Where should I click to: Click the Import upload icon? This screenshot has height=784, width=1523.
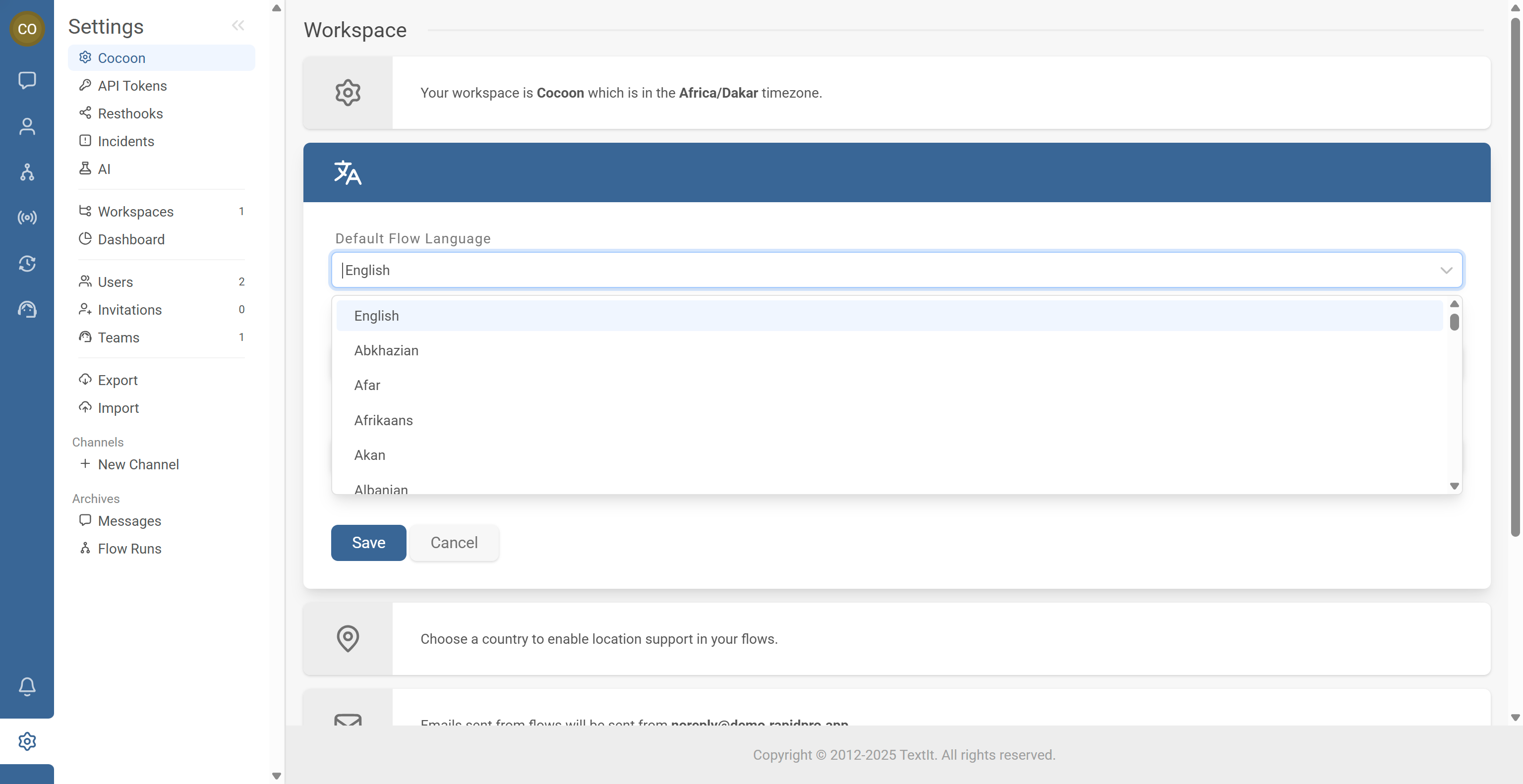point(85,408)
